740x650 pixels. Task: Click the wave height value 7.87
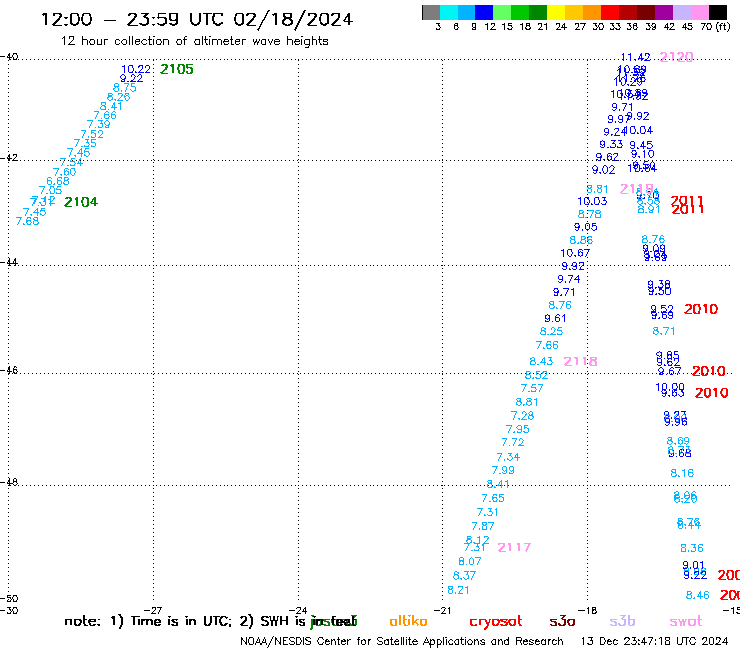point(483,526)
